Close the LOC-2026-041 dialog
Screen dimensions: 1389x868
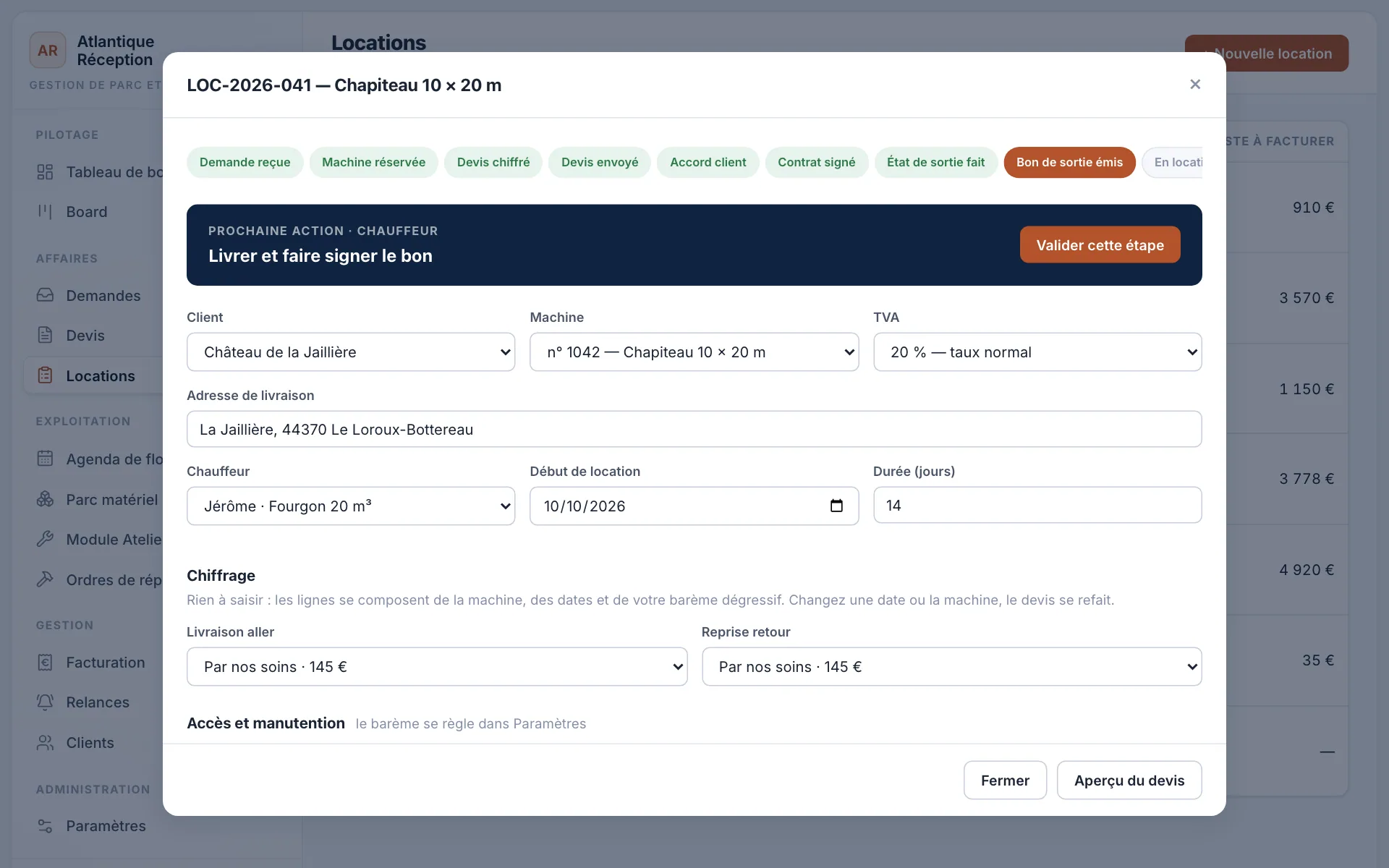(x=1195, y=85)
